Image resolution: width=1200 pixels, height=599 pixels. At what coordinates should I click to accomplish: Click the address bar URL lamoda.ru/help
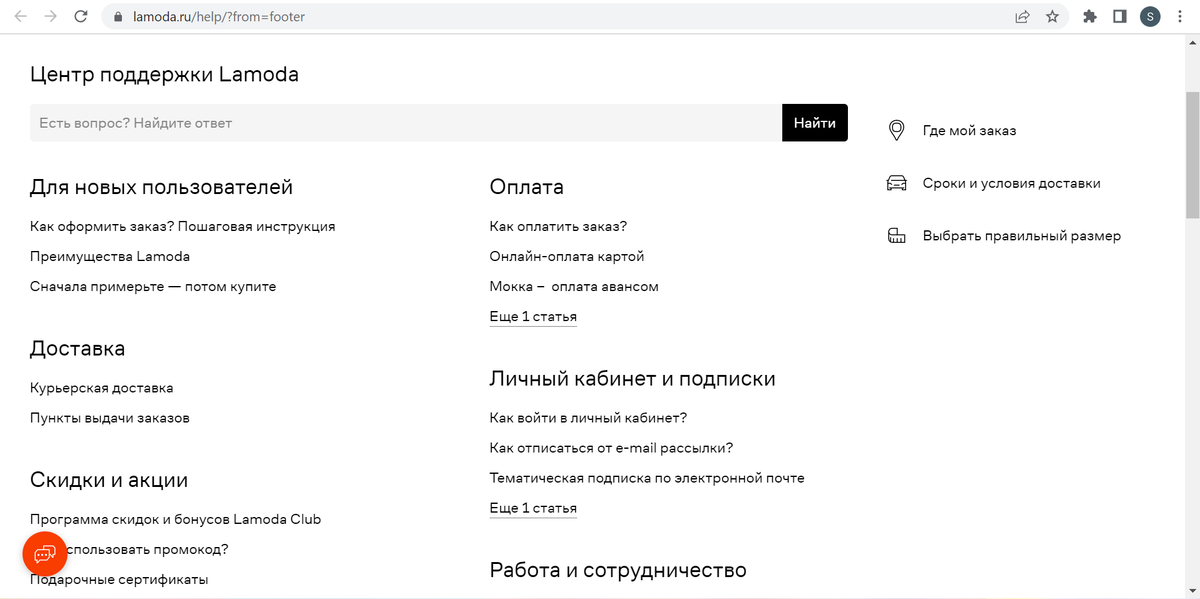click(218, 17)
